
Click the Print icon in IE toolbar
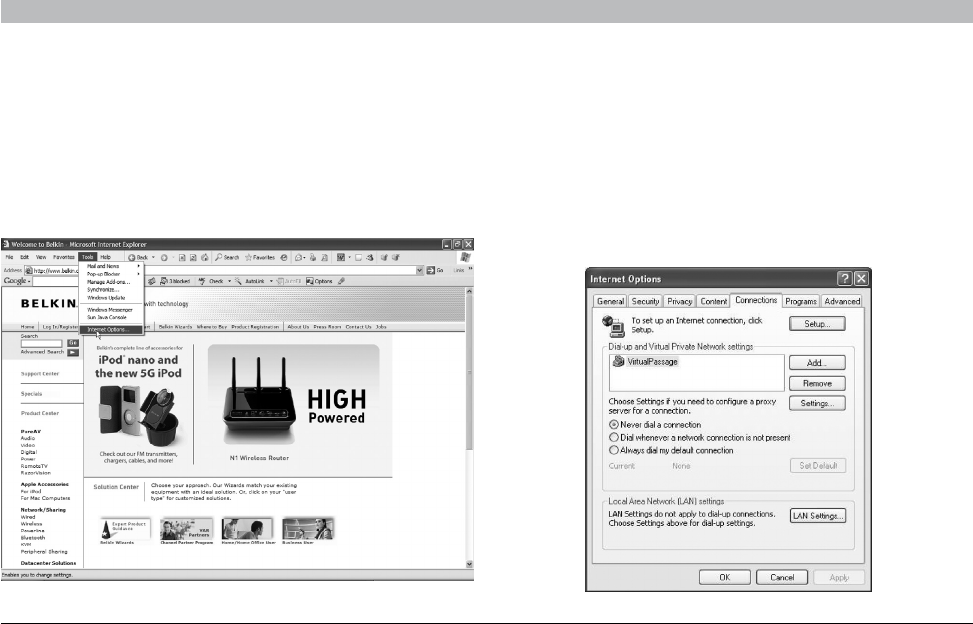[x=313, y=257]
